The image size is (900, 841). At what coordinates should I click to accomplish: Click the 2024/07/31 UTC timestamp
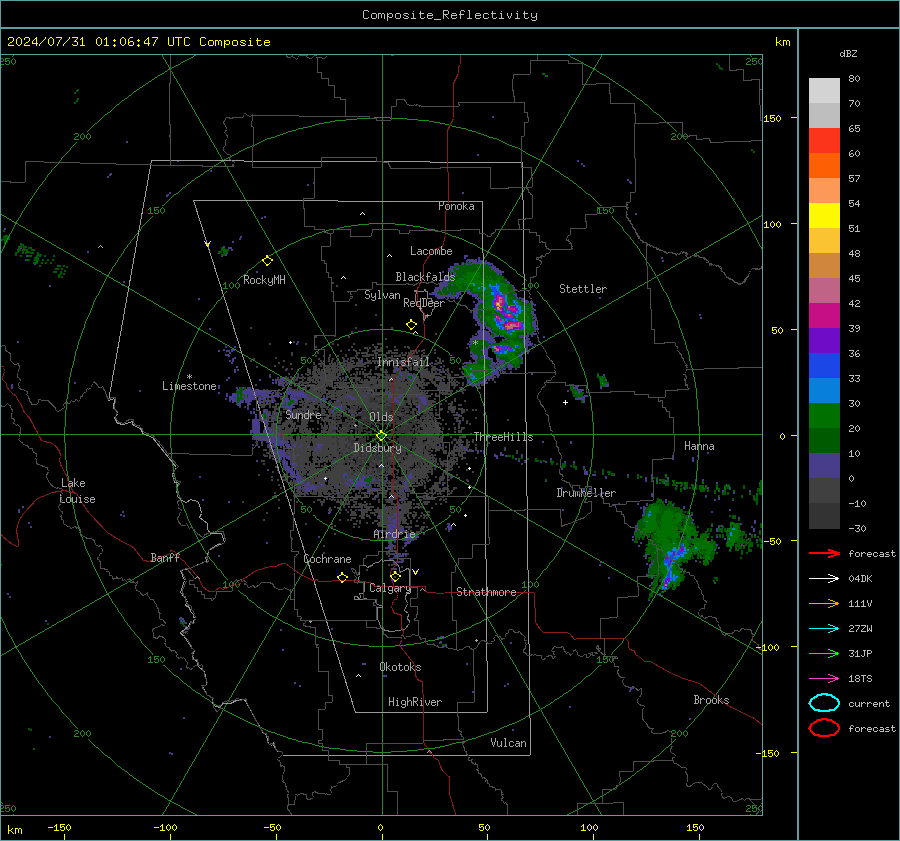[138, 41]
